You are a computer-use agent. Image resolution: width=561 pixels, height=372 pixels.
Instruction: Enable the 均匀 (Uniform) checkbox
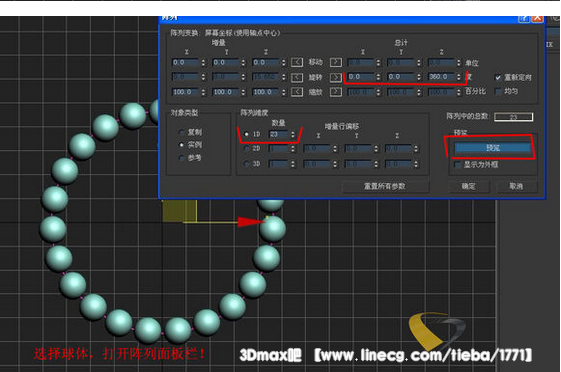(498, 91)
